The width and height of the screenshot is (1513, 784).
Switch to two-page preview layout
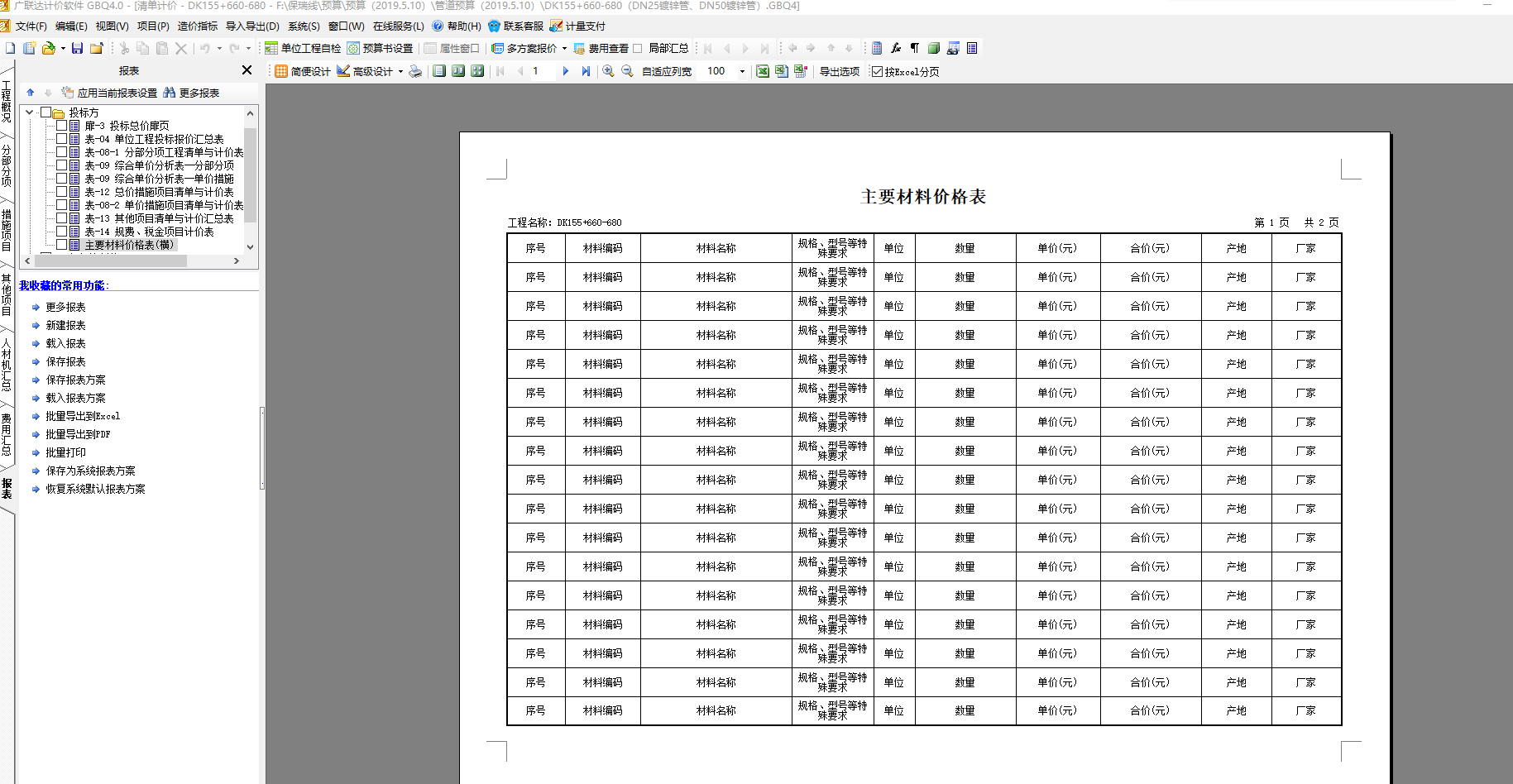458,71
